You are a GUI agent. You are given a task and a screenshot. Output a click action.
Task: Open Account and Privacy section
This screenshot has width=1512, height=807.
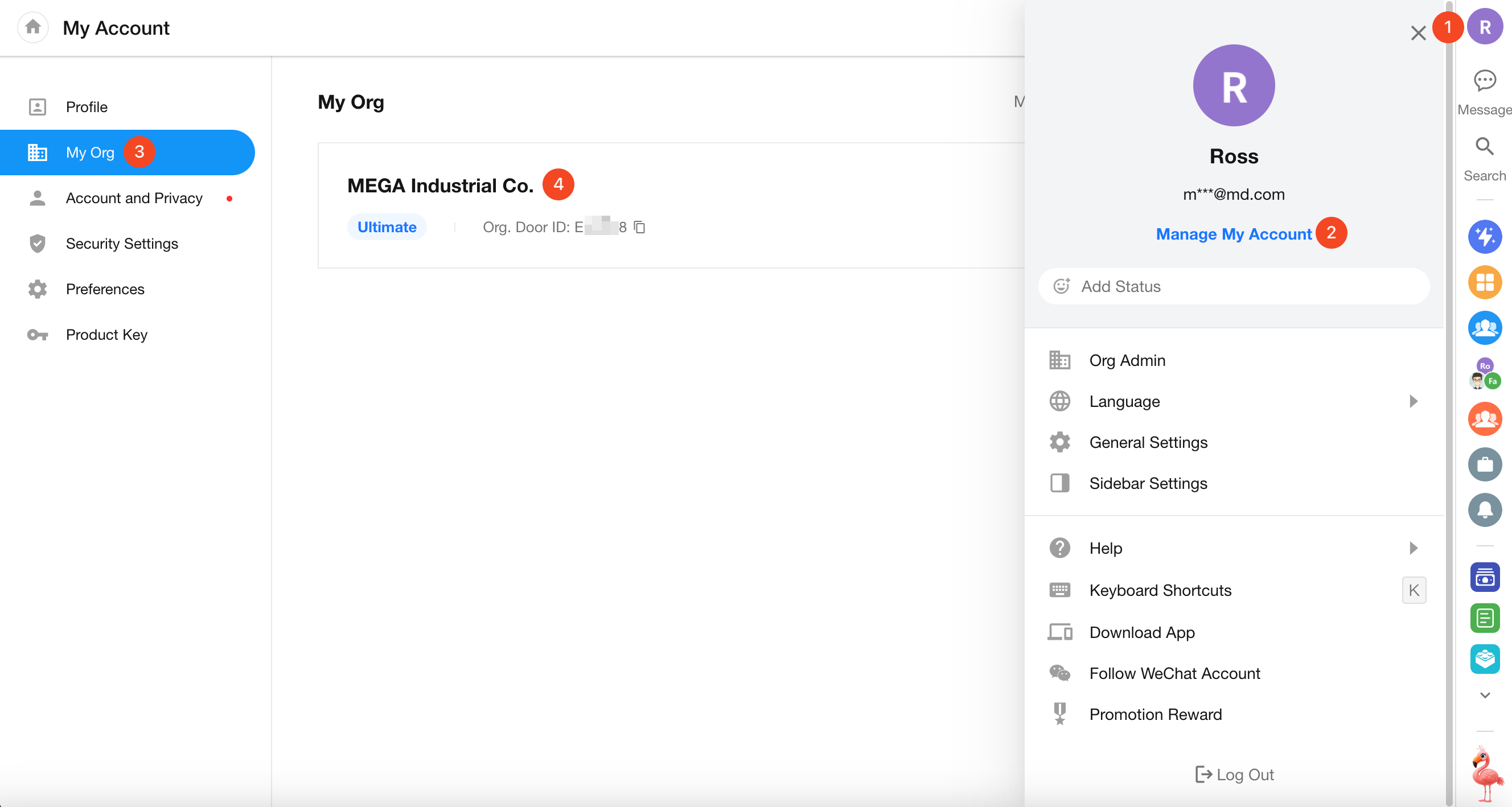pyautogui.click(x=134, y=199)
